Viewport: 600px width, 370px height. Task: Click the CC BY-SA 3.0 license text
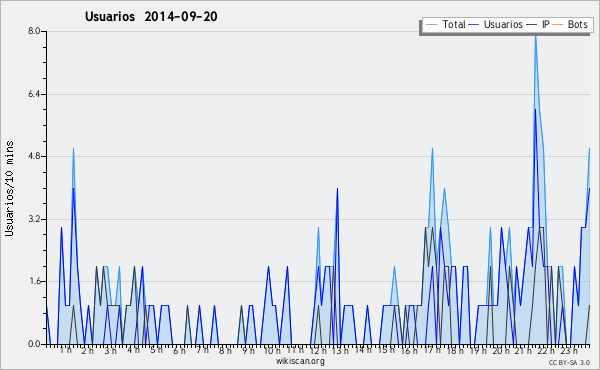(x=569, y=362)
